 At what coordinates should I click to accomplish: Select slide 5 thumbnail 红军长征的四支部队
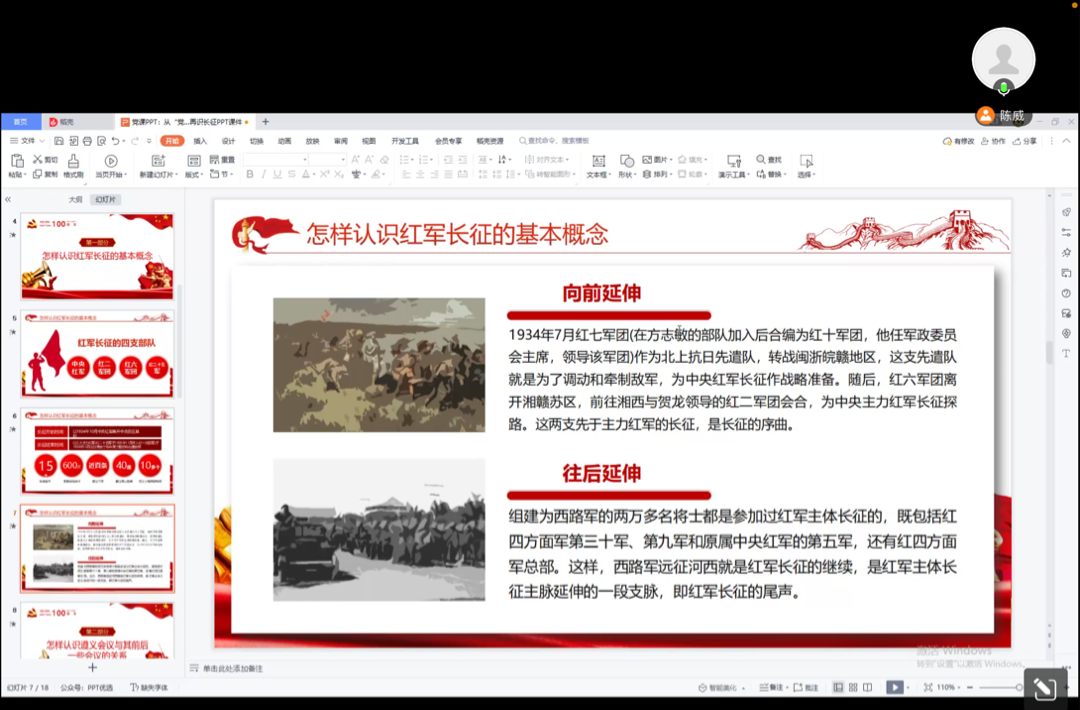click(98, 354)
